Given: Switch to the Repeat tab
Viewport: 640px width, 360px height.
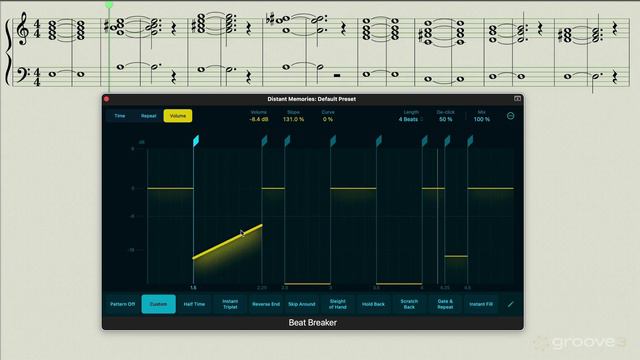Looking at the screenshot, I should 149,116.
